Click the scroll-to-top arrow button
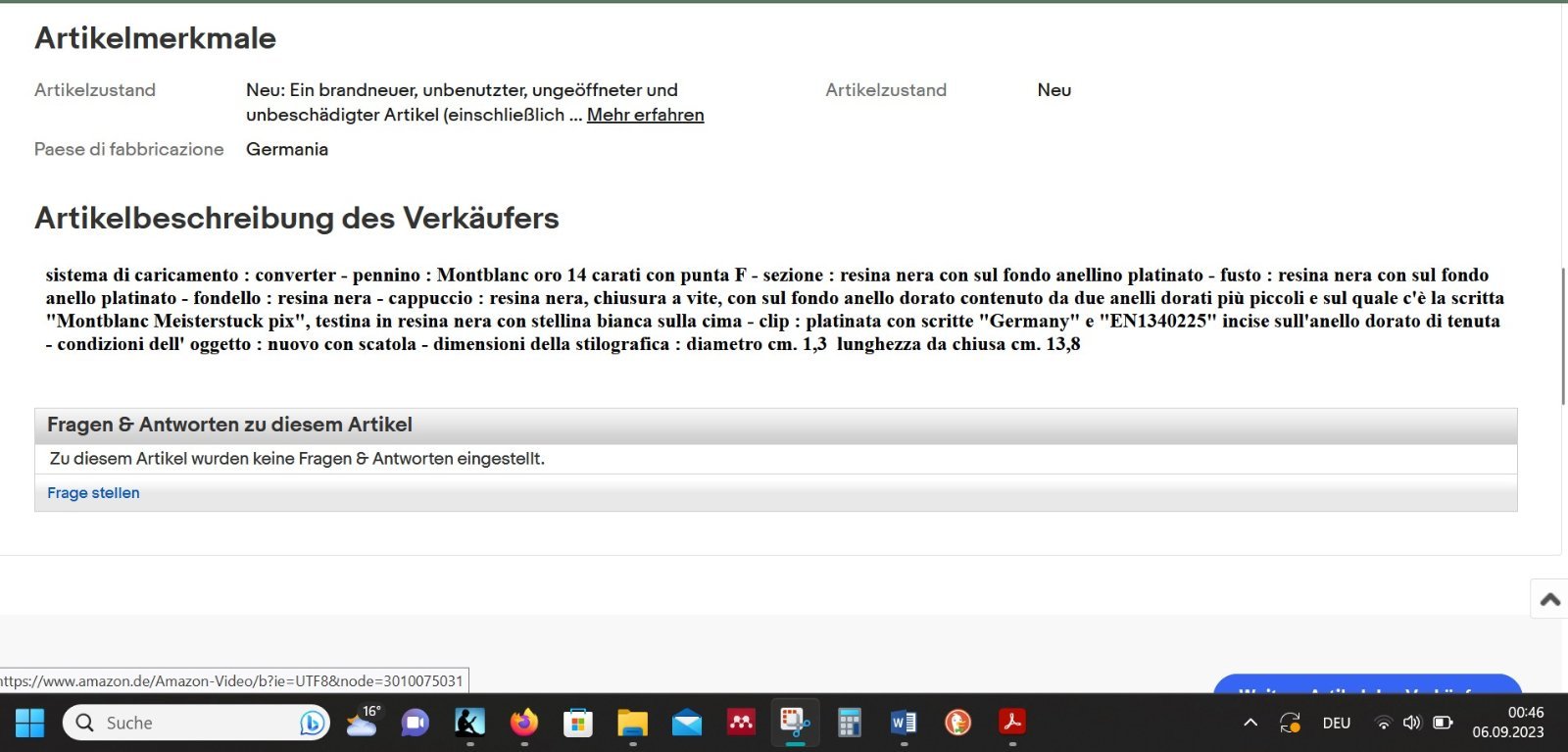The width and height of the screenshot is (1568, 752). click(1549, 599)
